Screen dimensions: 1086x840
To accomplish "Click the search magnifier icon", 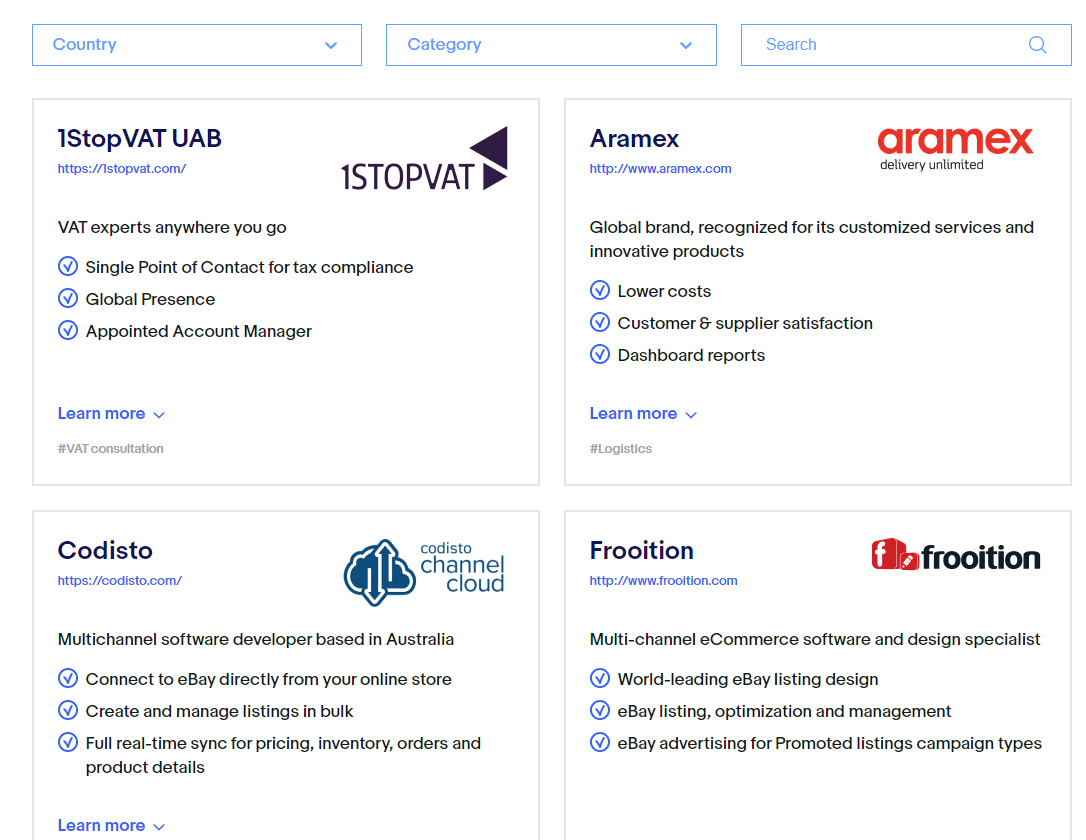I will point(1037,45).
